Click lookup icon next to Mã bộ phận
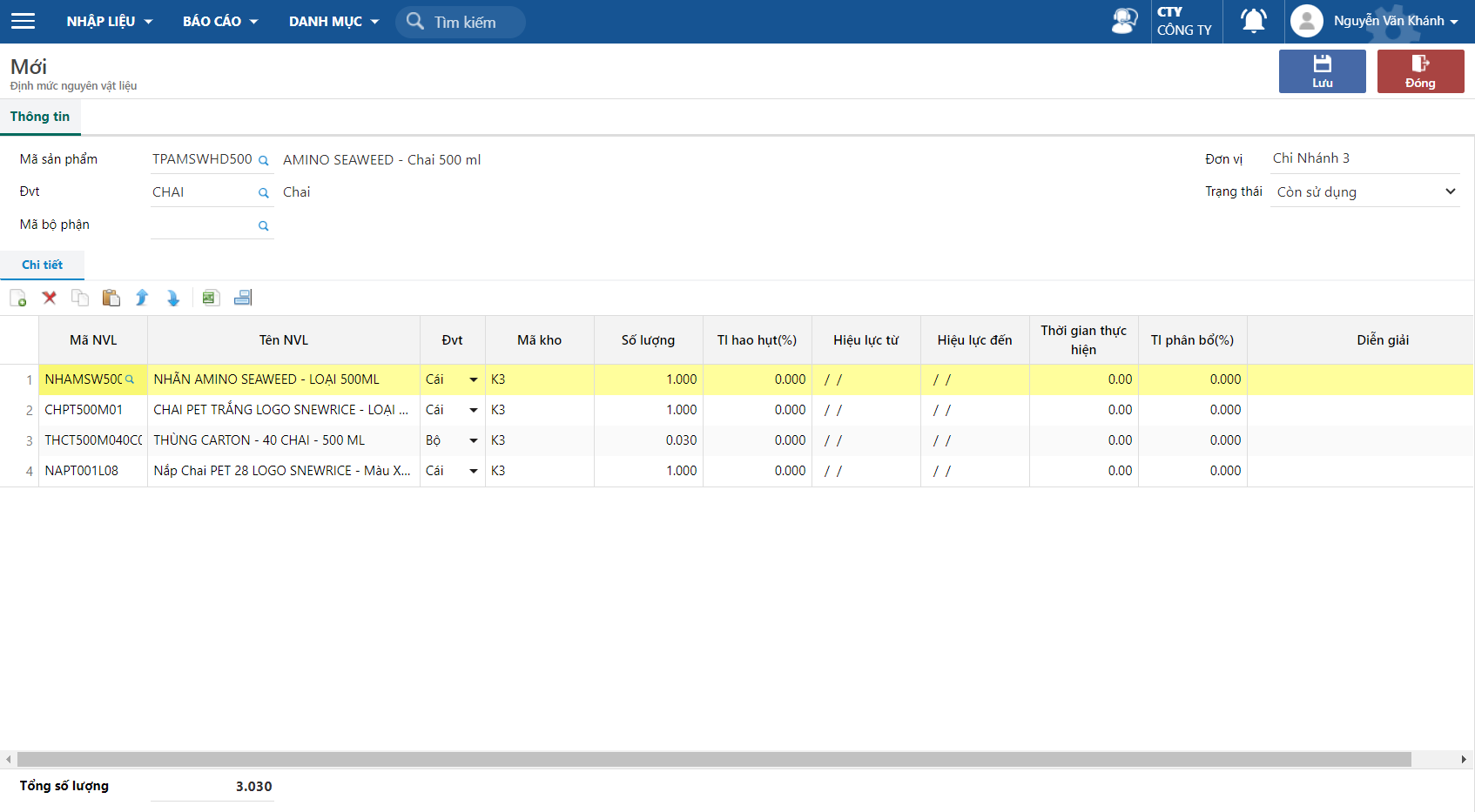 click(x=263, y=226)
